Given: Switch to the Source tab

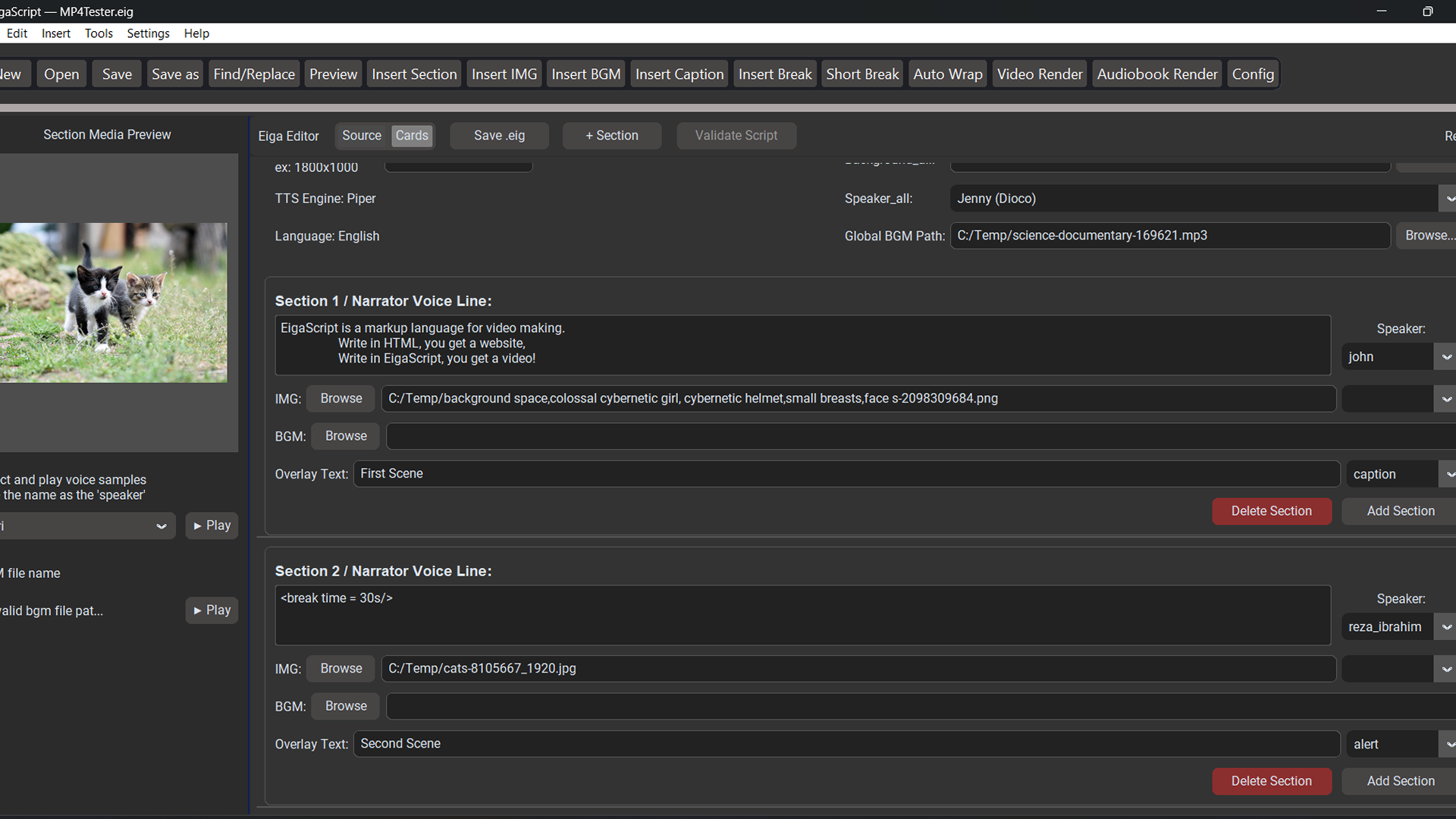Looking at the screenshot, I should 362,135.
